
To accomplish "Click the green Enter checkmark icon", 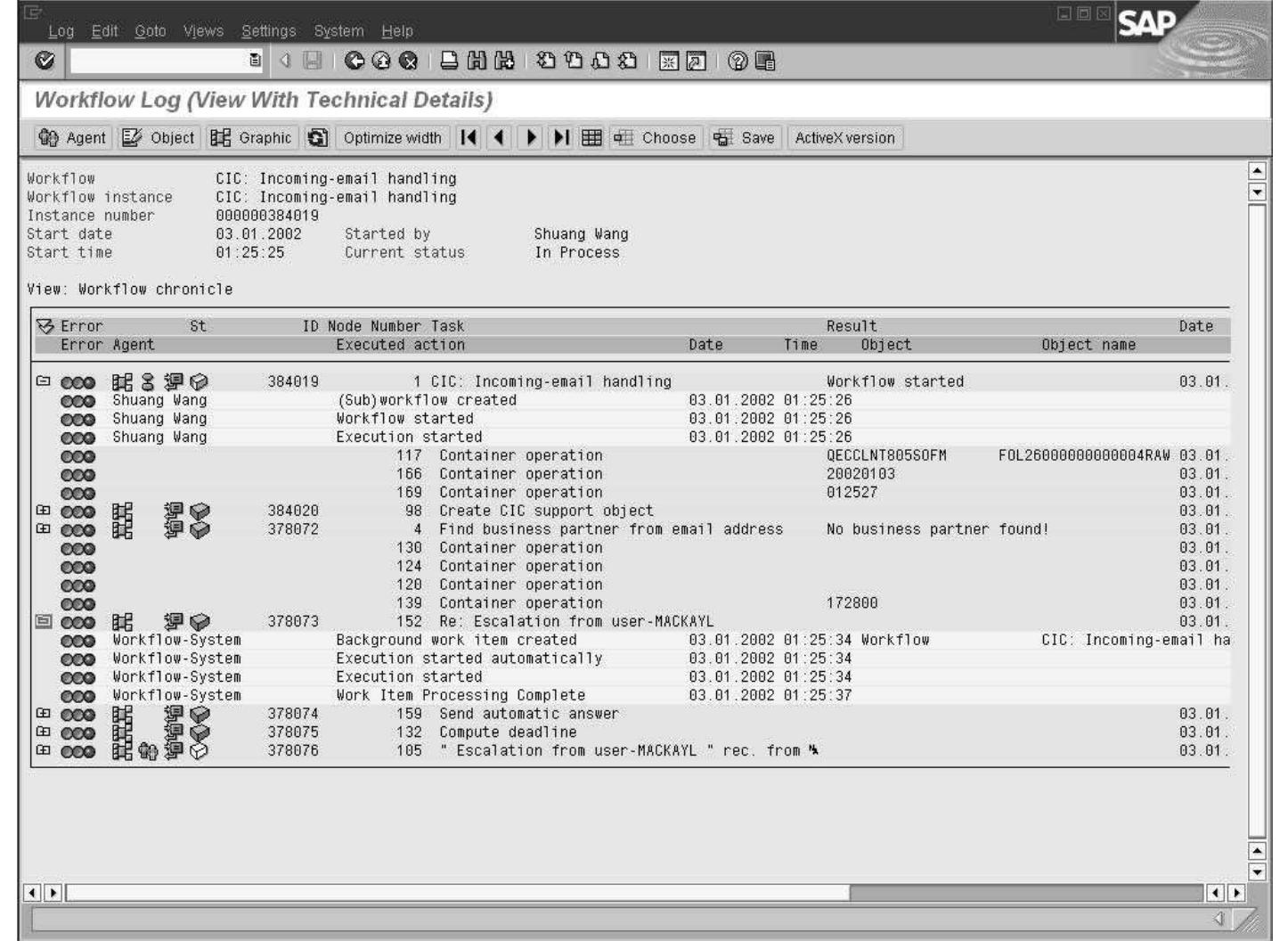I will (x=45, y=61).
